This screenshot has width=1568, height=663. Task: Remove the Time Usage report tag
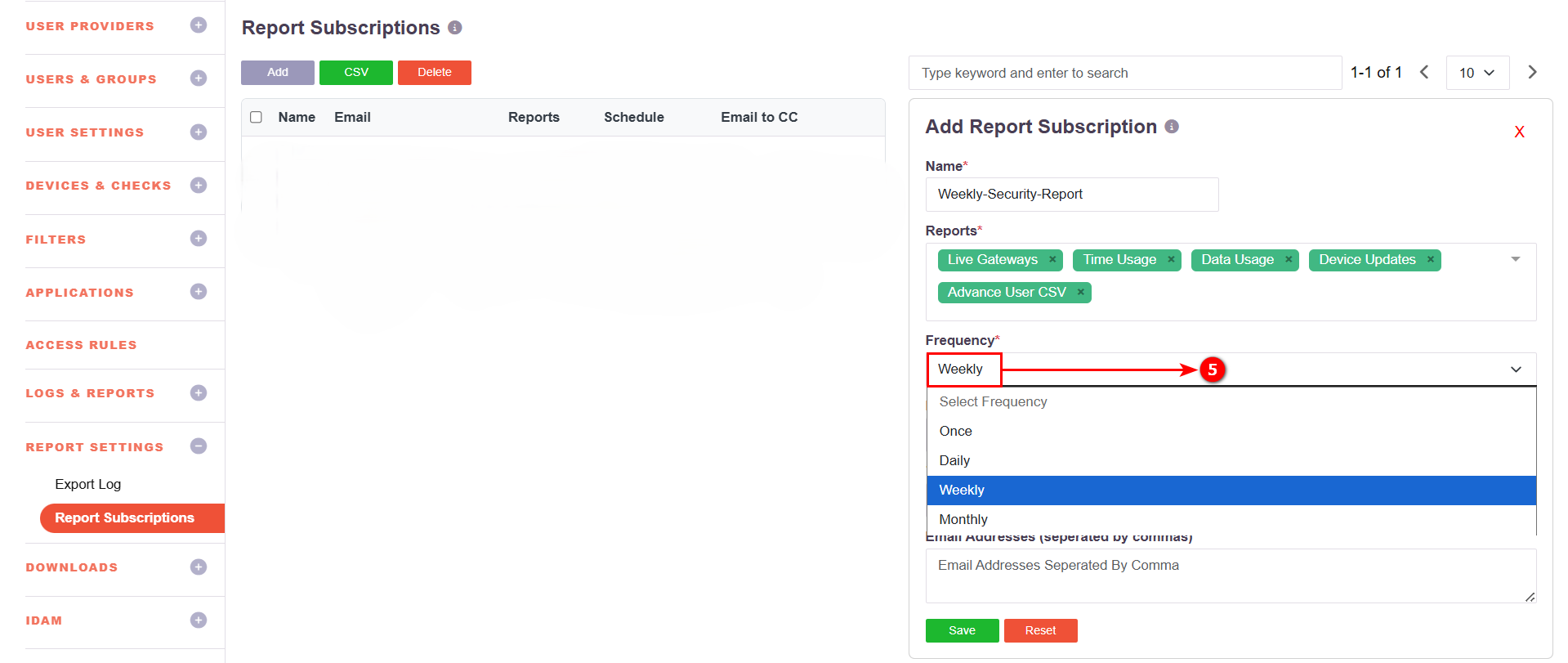tap(1171, 260)
